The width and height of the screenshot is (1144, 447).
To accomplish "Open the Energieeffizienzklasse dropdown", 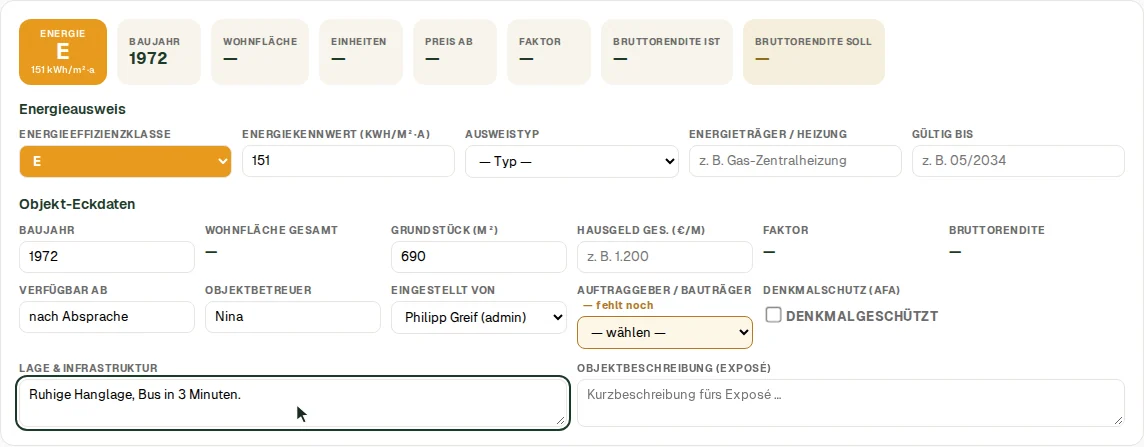I will (125, 161).
